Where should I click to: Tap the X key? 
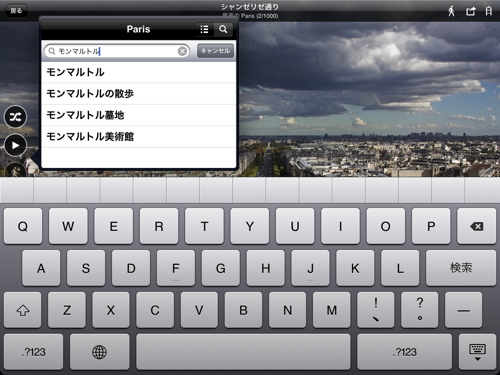click(111, 310)
